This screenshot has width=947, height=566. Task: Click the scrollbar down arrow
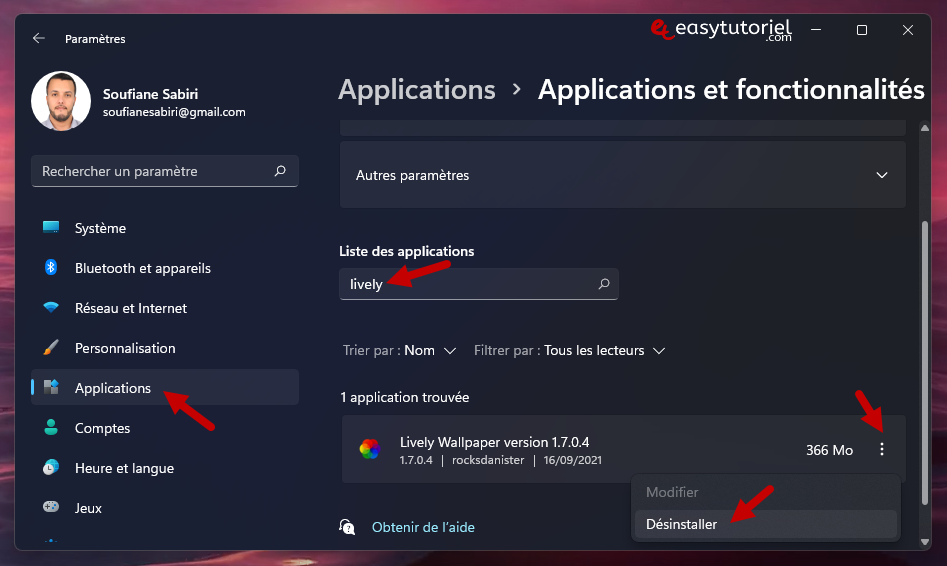tap(925, 542)
